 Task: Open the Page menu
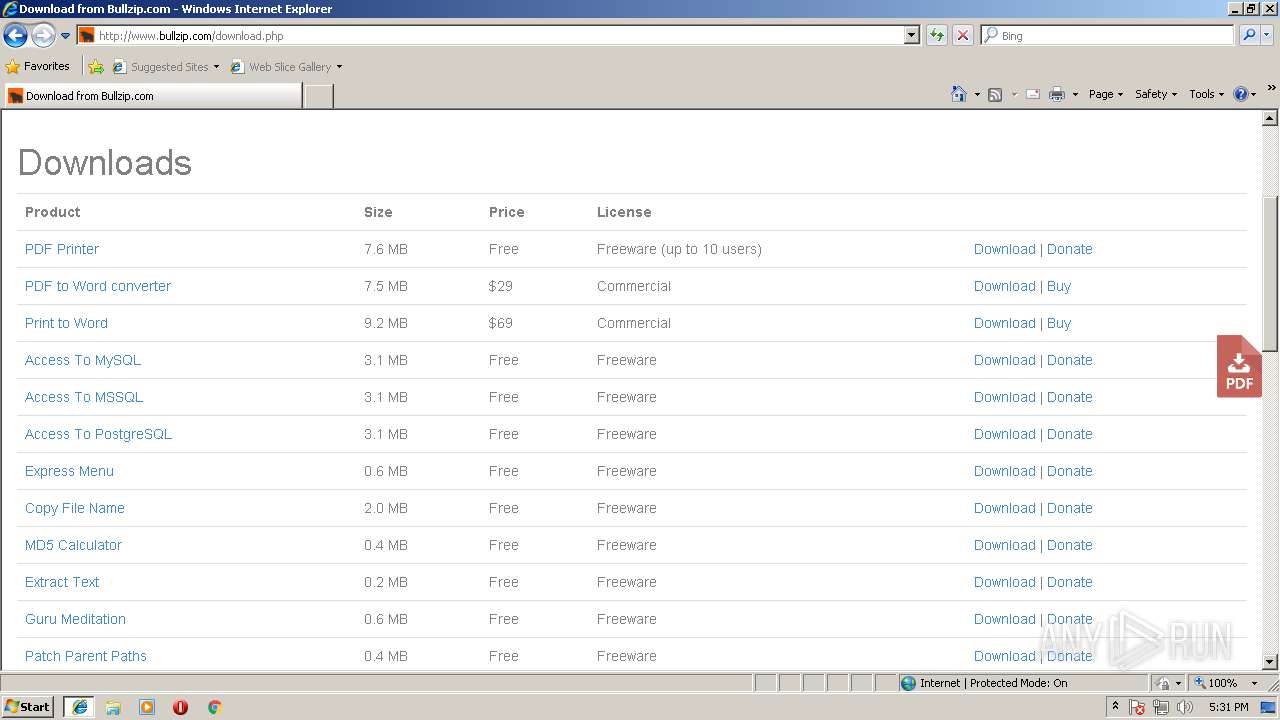pyautogui.click(x=1105, y=94)
